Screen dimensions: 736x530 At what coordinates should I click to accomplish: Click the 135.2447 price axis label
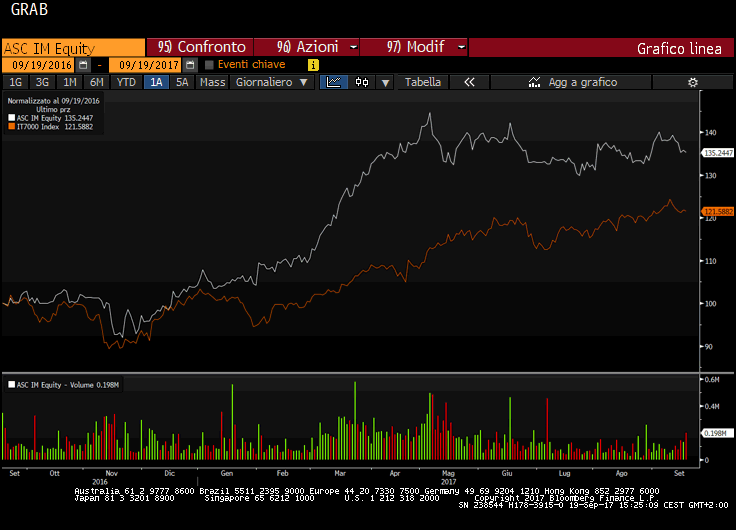point(718,153)
